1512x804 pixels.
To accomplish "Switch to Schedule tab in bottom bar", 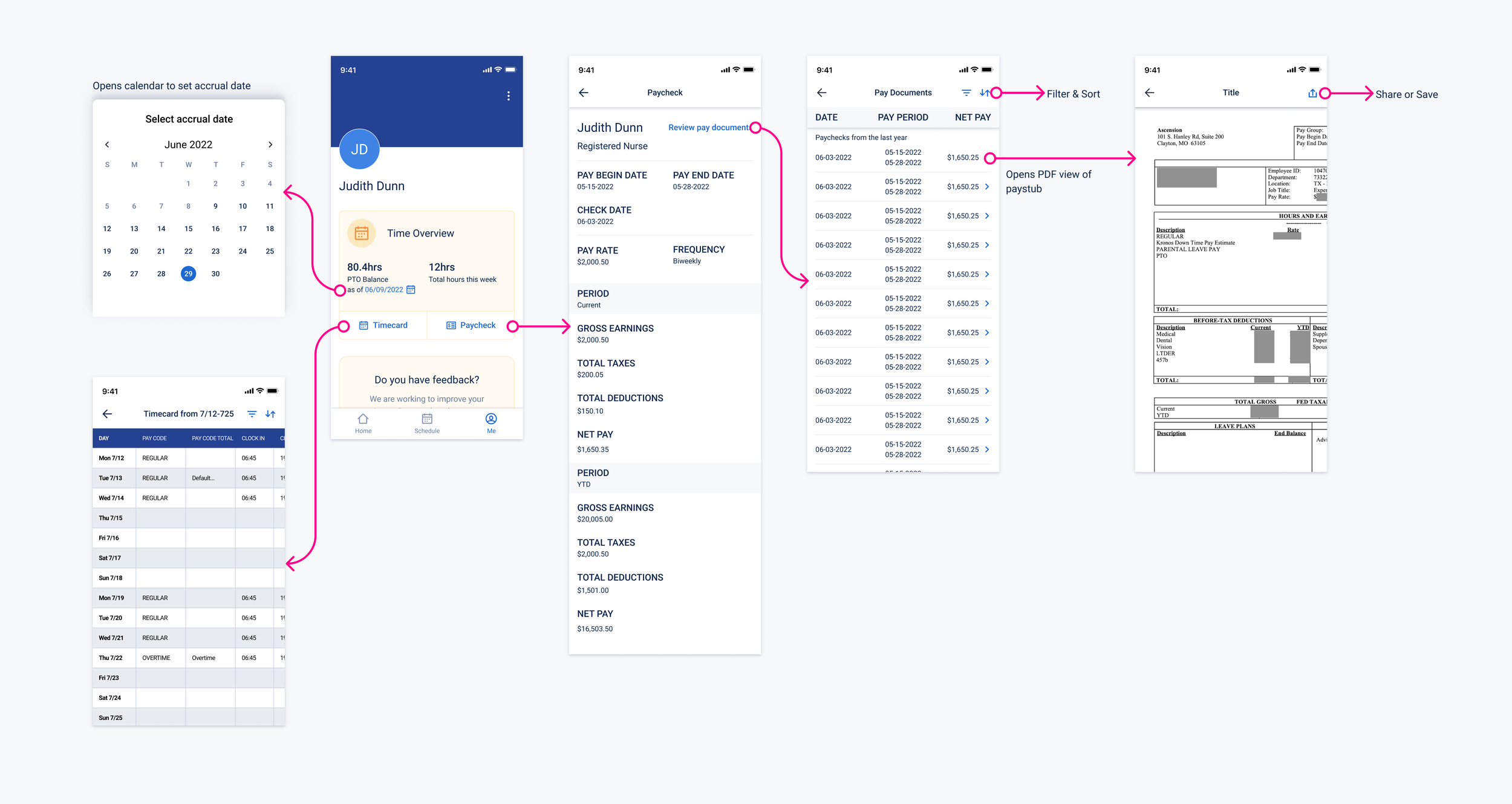I will (426, 423).
